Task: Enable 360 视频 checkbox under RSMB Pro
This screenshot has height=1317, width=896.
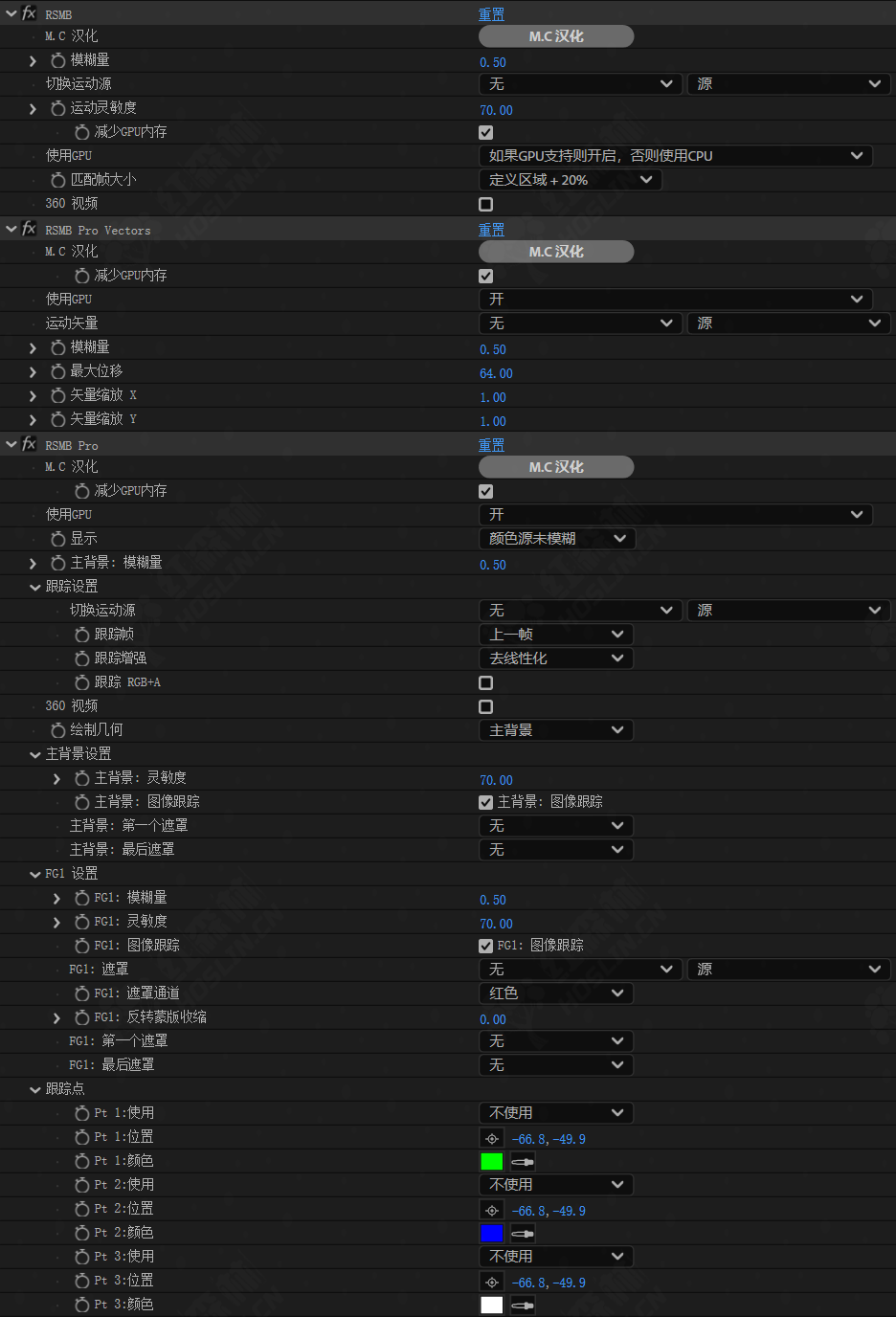Action: click(x=486, y=706)
